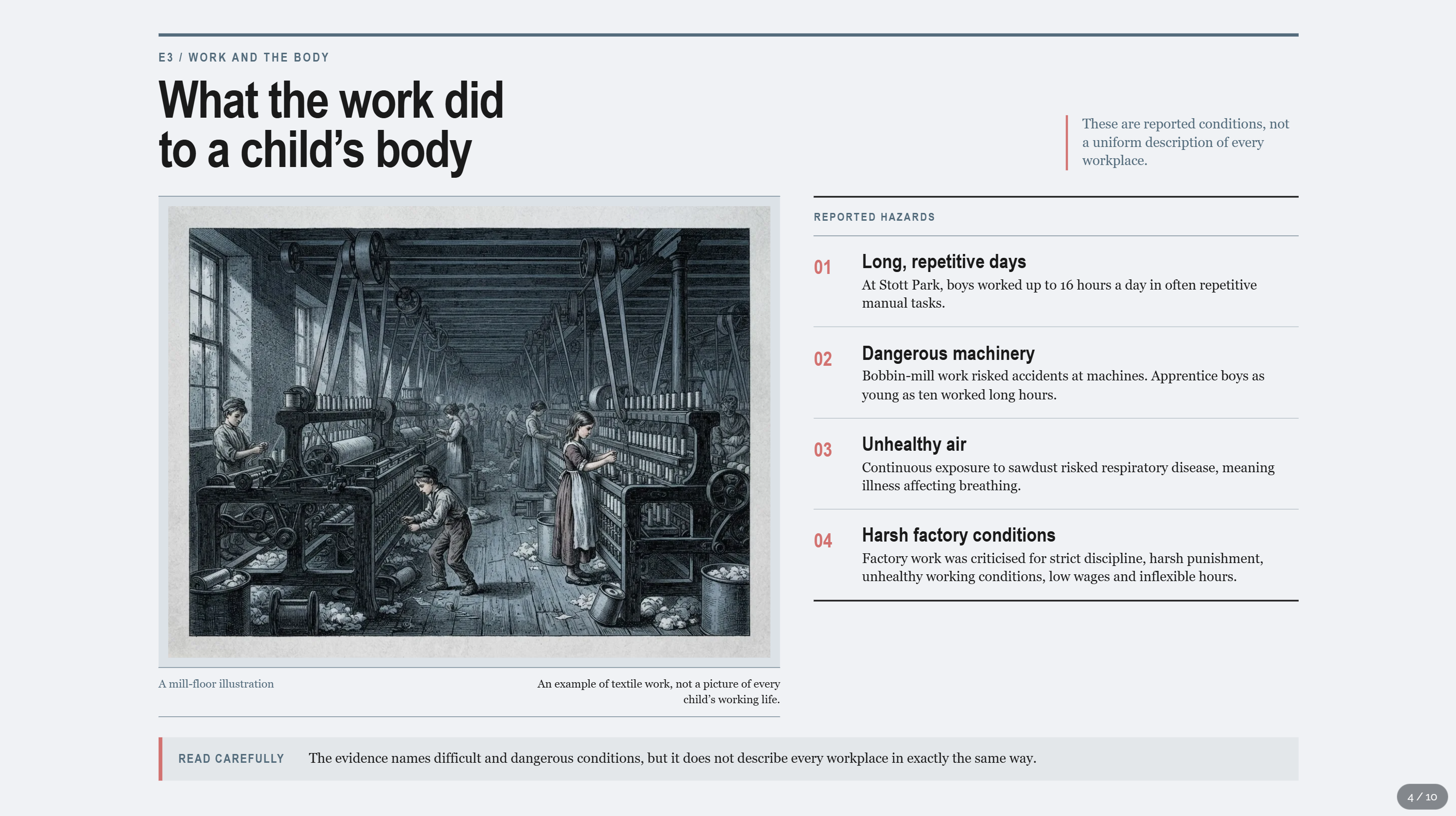Click the red number 03
This screenshot has height=816, width=1456.
(823, 450)
